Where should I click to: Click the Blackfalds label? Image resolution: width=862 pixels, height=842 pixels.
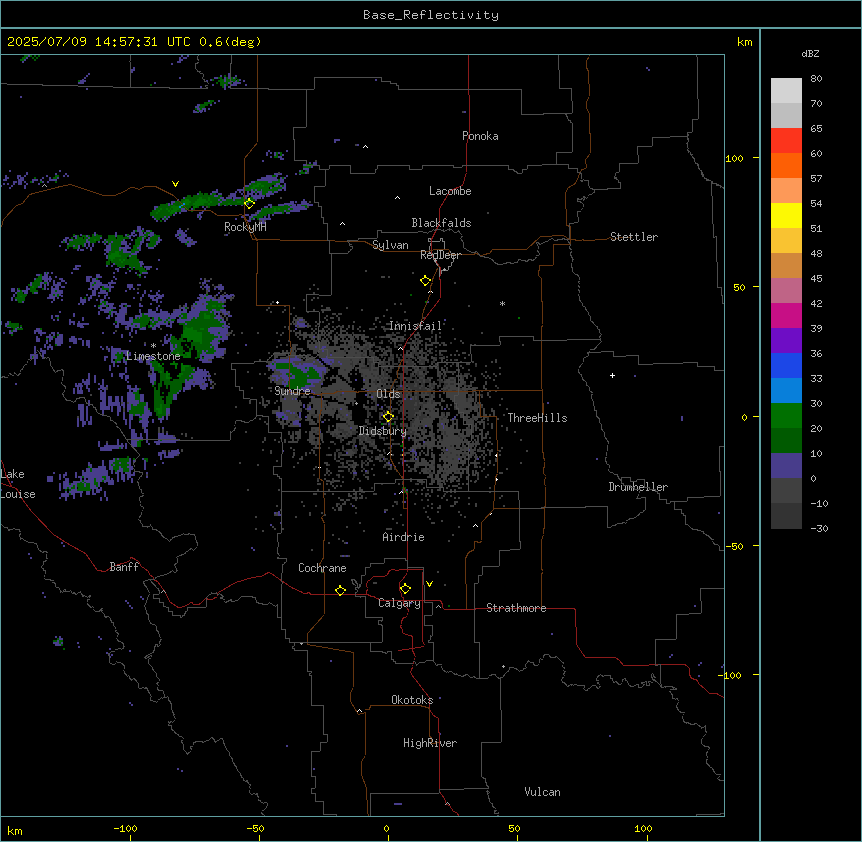pyautogui.click(x=441, y=223)
